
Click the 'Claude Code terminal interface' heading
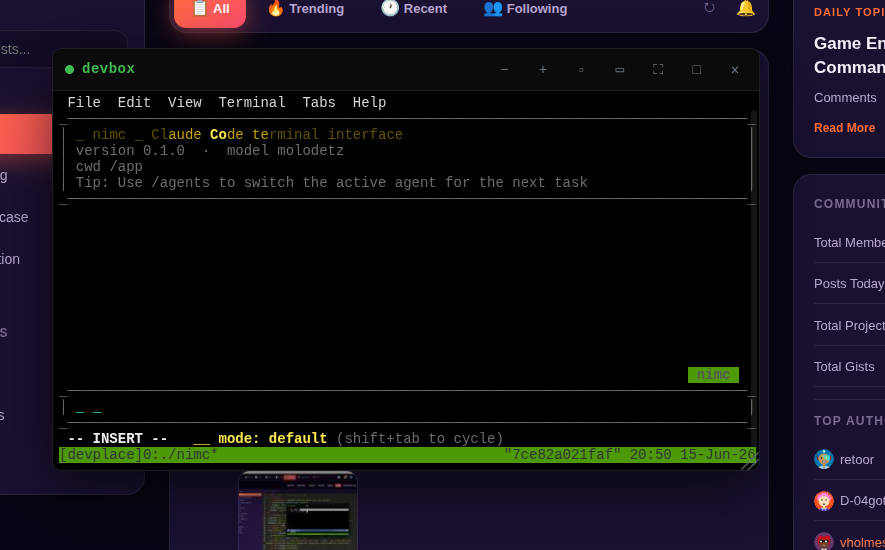[277, 134]
